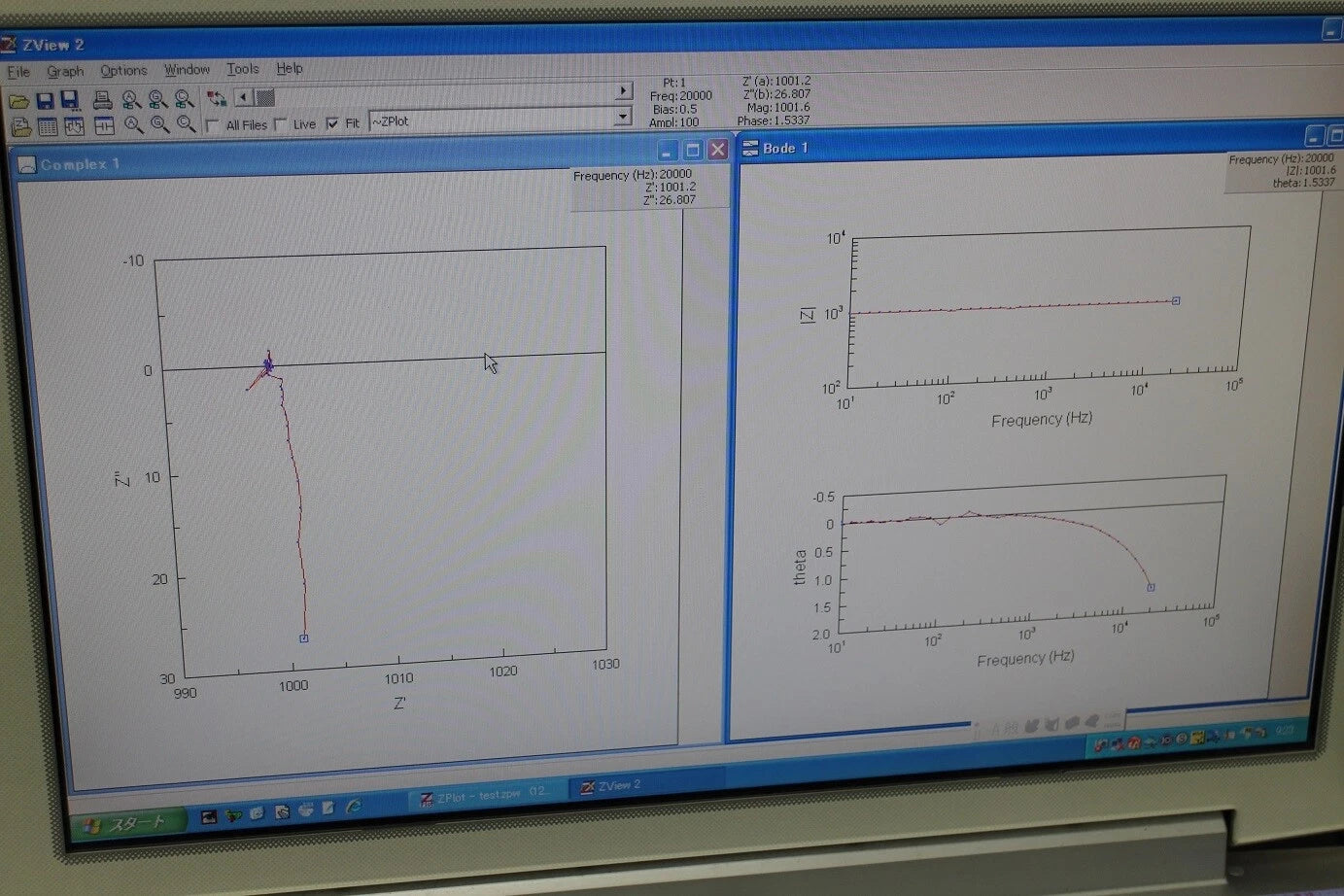Viewport: 1344px width, 896px height.
Task: Click left arrow of data point scrollbar
Action: pos(243,97)
